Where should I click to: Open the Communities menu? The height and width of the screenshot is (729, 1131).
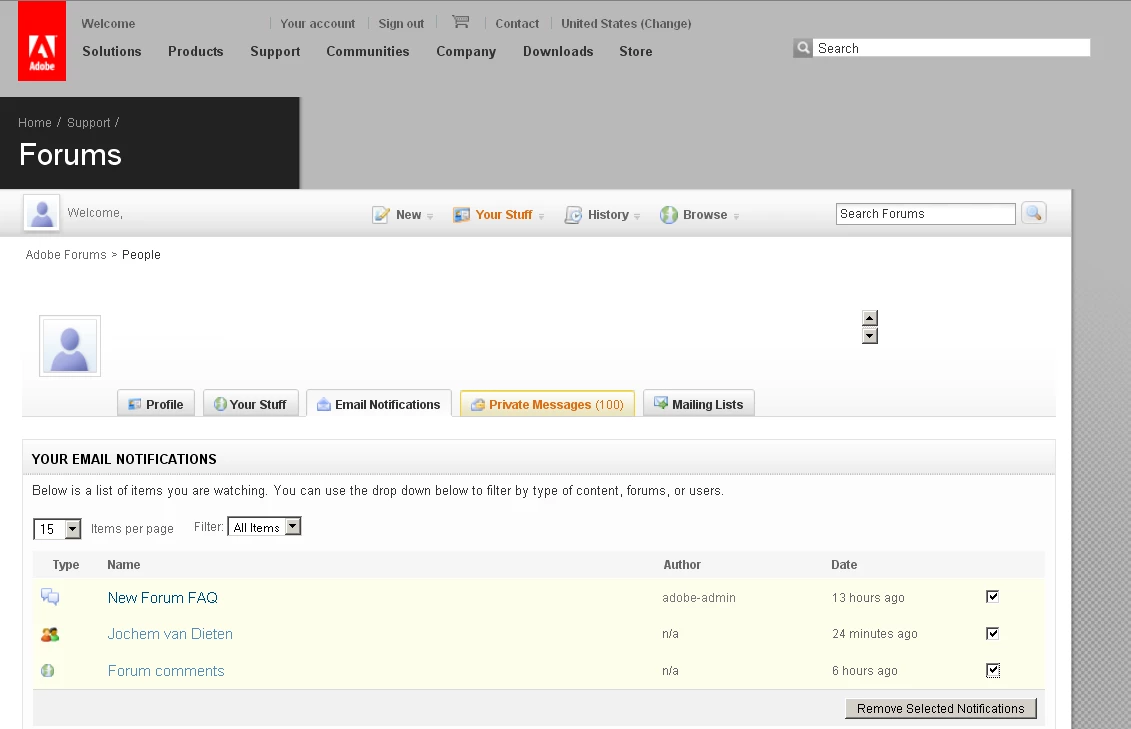(x=368, y=51)
